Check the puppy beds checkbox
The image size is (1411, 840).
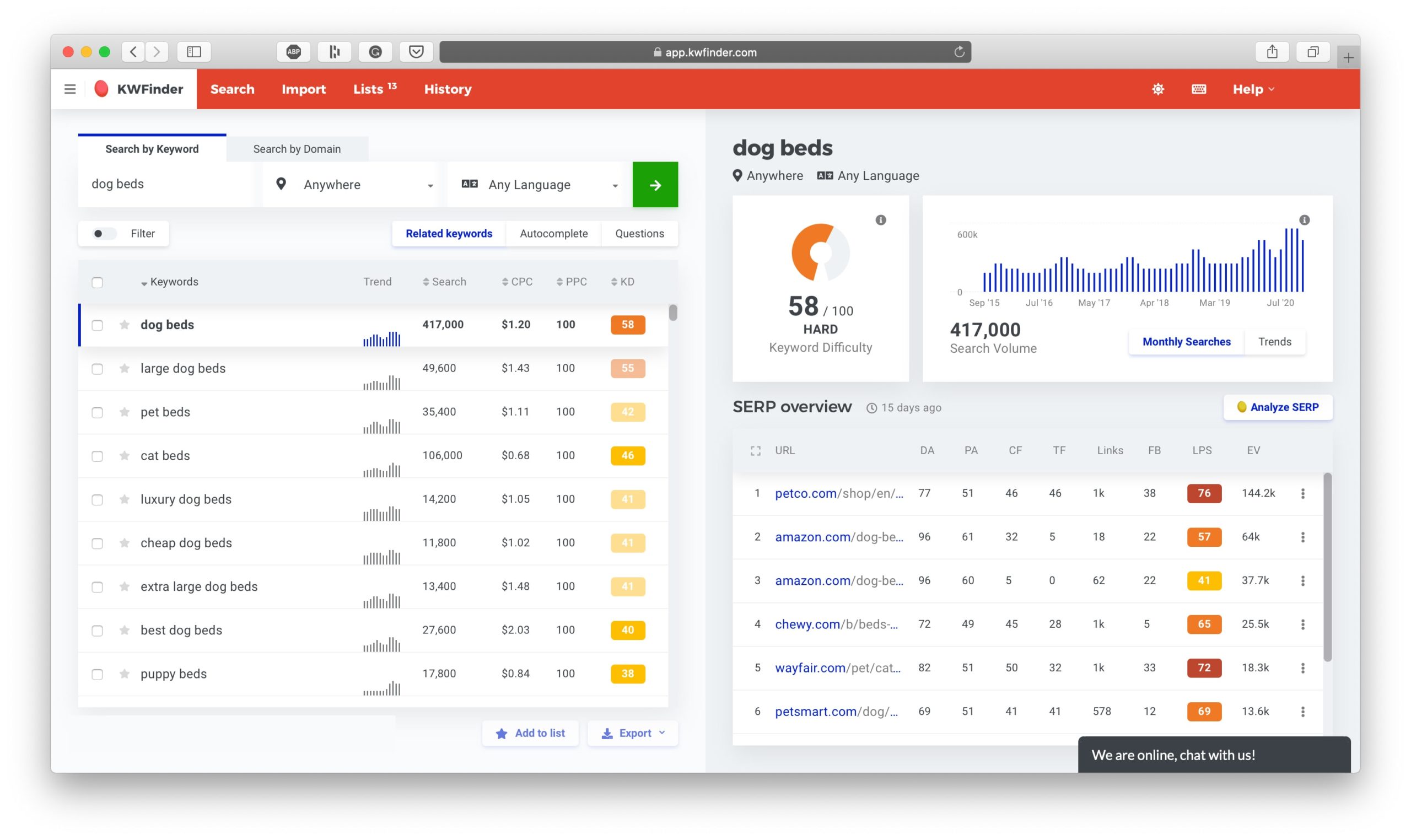(x=98, y=674)
